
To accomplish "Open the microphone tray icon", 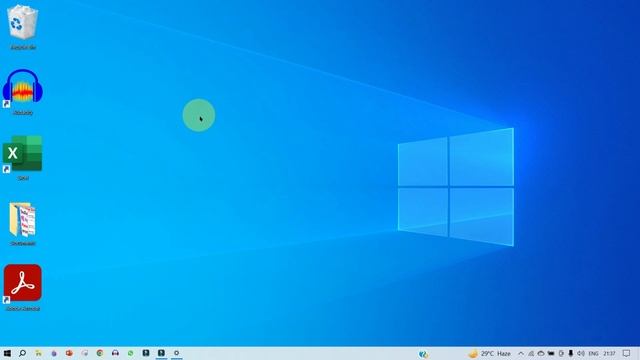I will click(571, 353).
